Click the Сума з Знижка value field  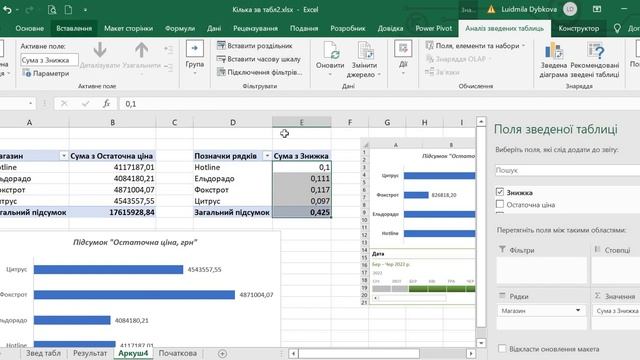point(616,311)
